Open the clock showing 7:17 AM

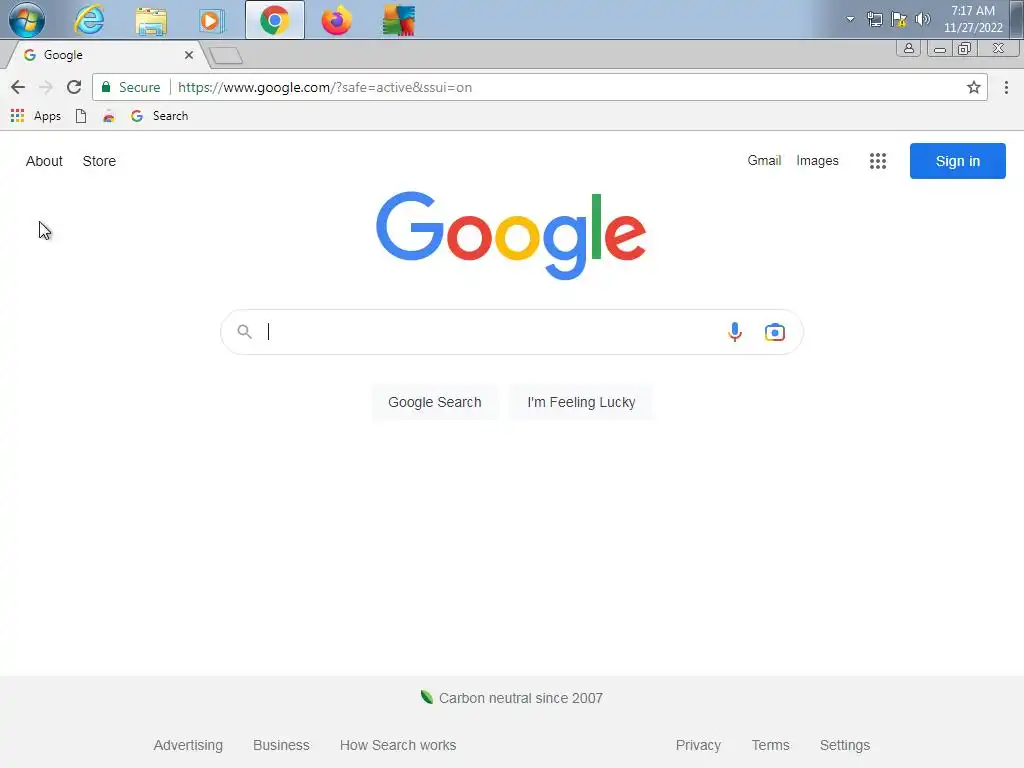point(972,19)
